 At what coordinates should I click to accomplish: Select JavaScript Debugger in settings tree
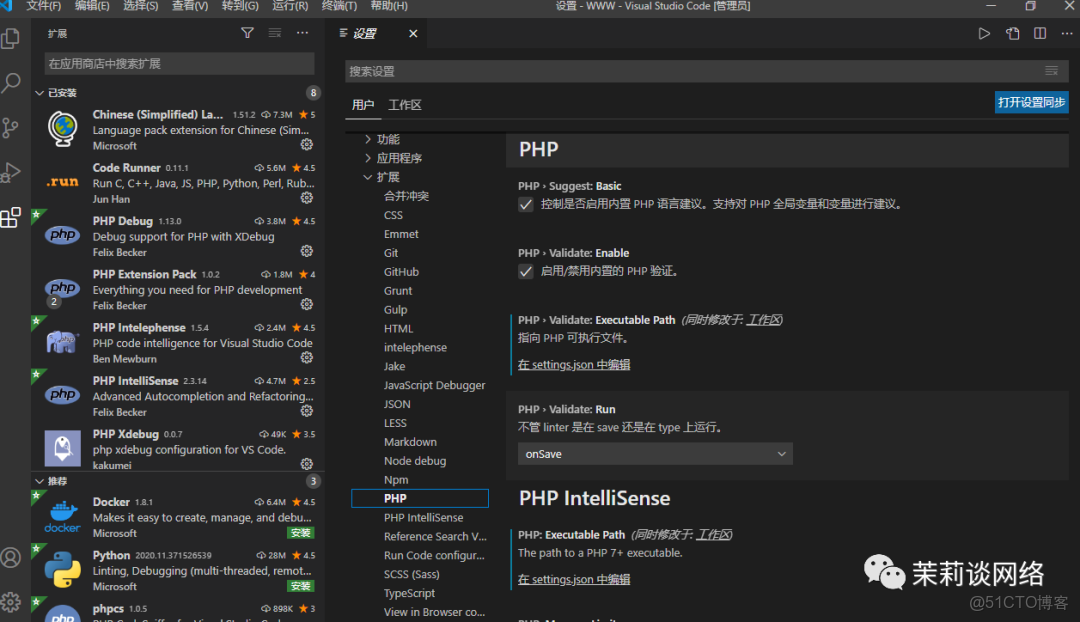click(435, 385)
